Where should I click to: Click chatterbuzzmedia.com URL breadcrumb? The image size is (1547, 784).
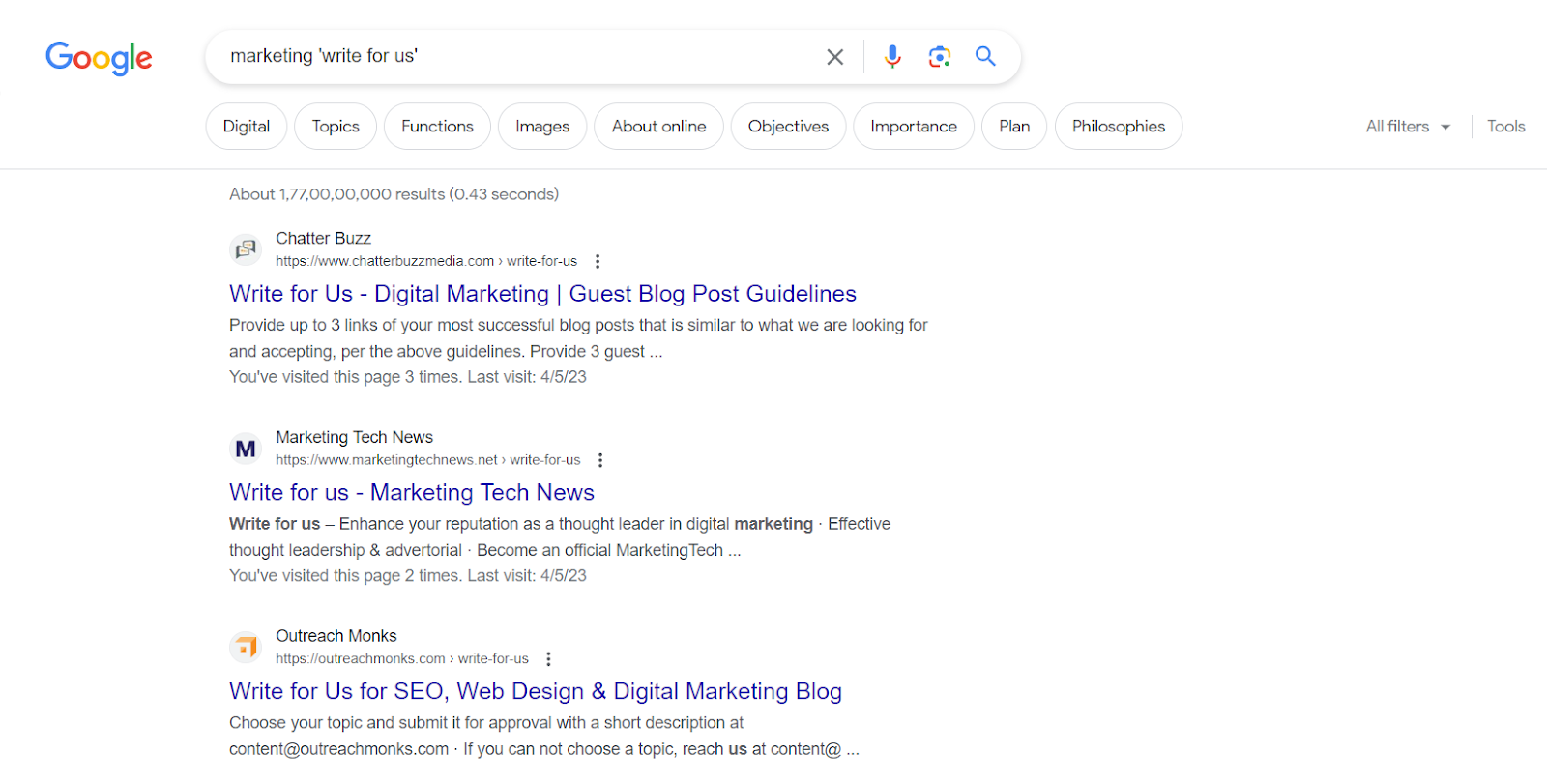pos(426,261)
